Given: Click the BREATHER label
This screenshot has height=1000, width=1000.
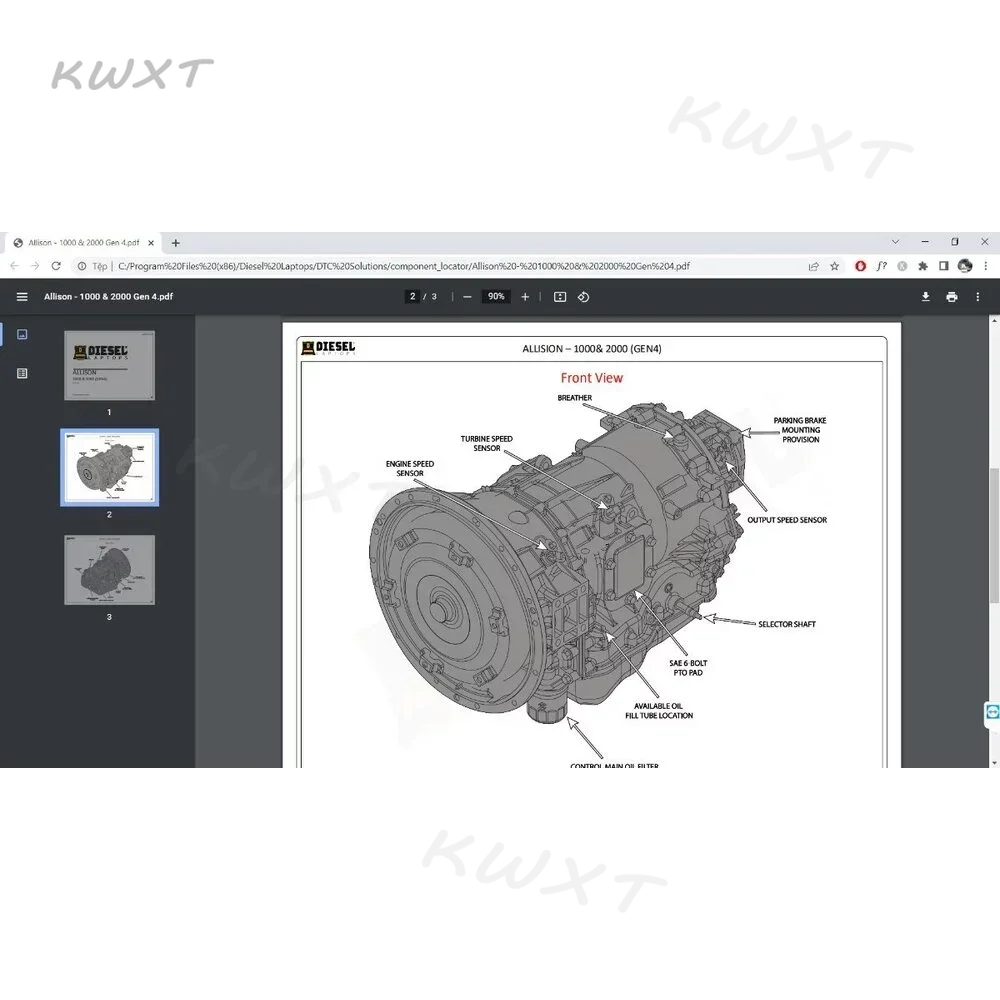Looking at the screenshot, I should 575,398.
